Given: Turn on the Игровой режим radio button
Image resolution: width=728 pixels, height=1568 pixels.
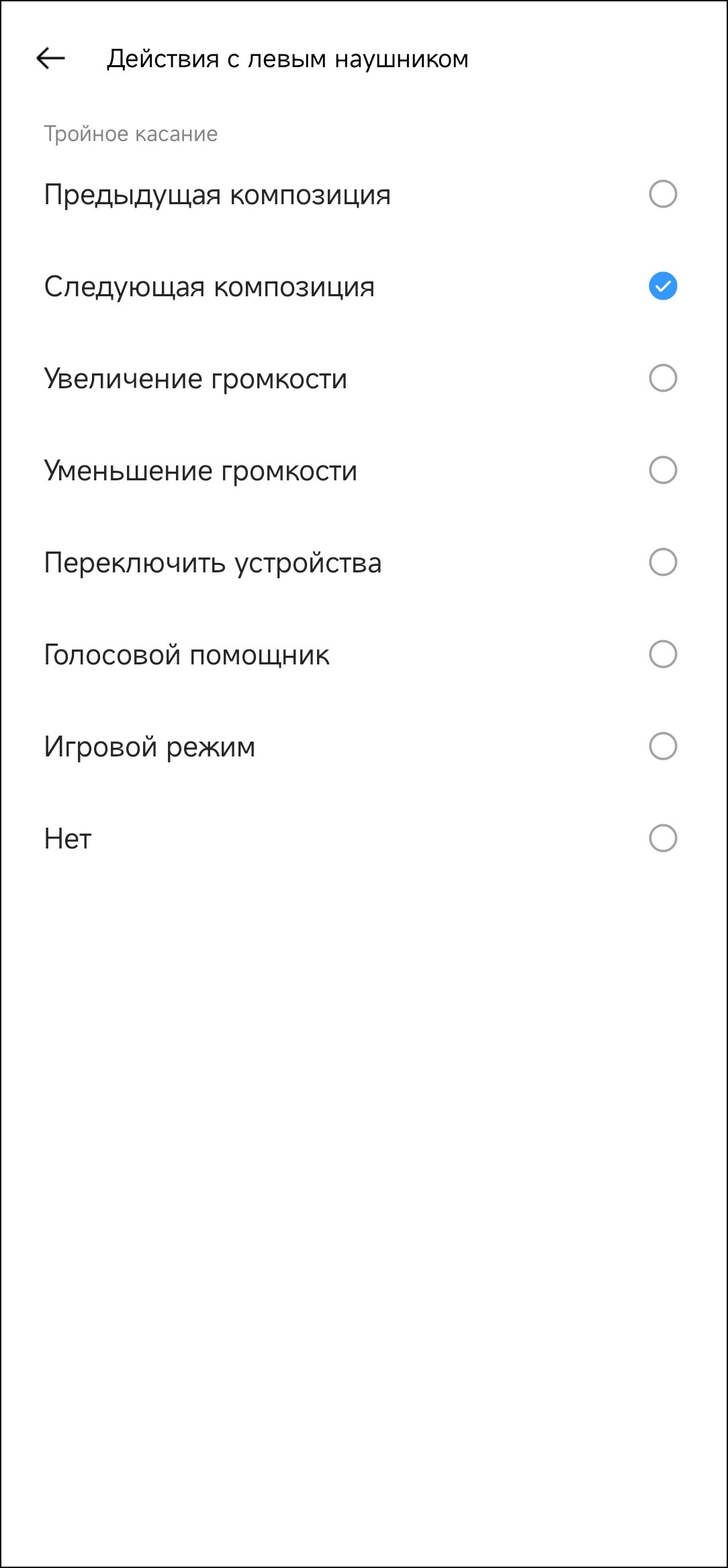Looking at the screenshot, I should (x=662, y=746).
